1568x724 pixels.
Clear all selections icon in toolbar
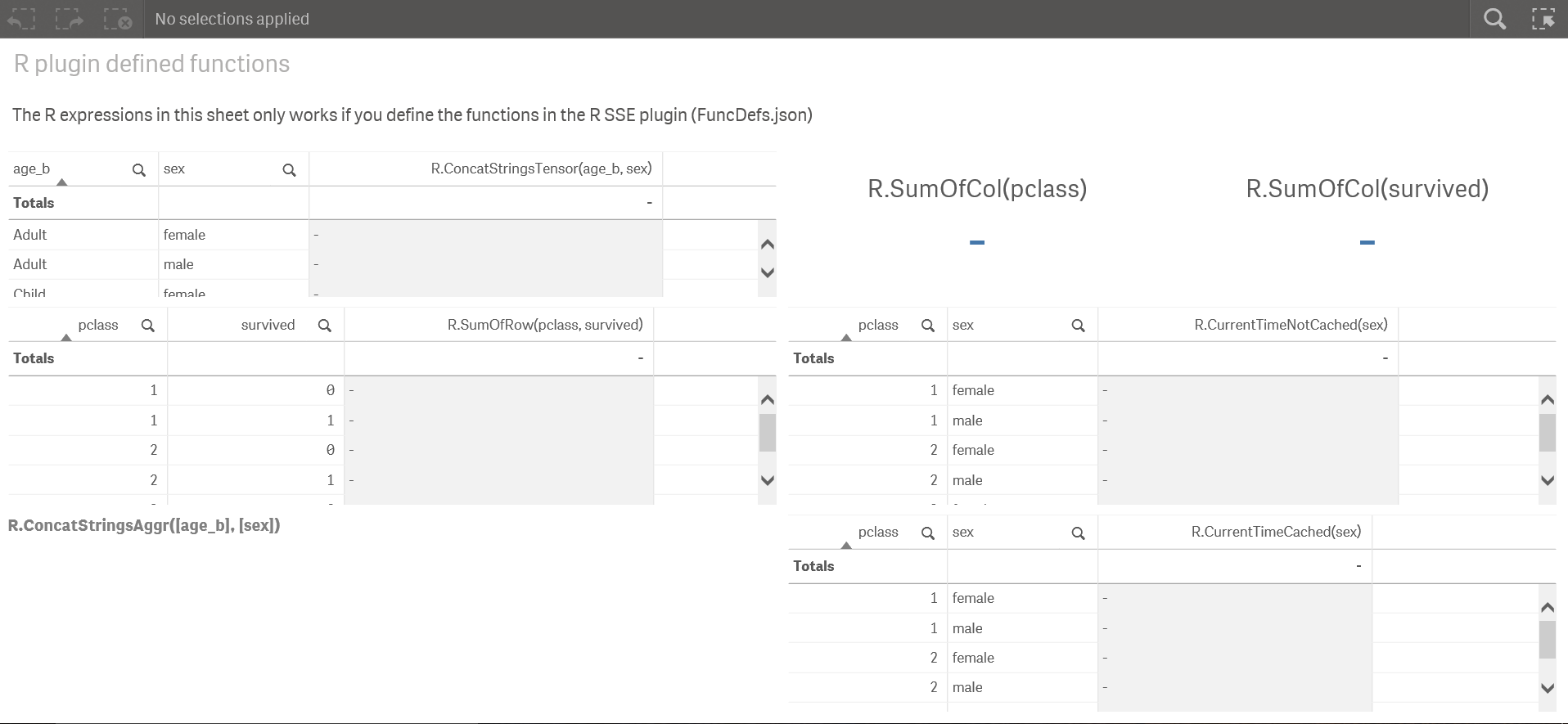click(118, 19)
